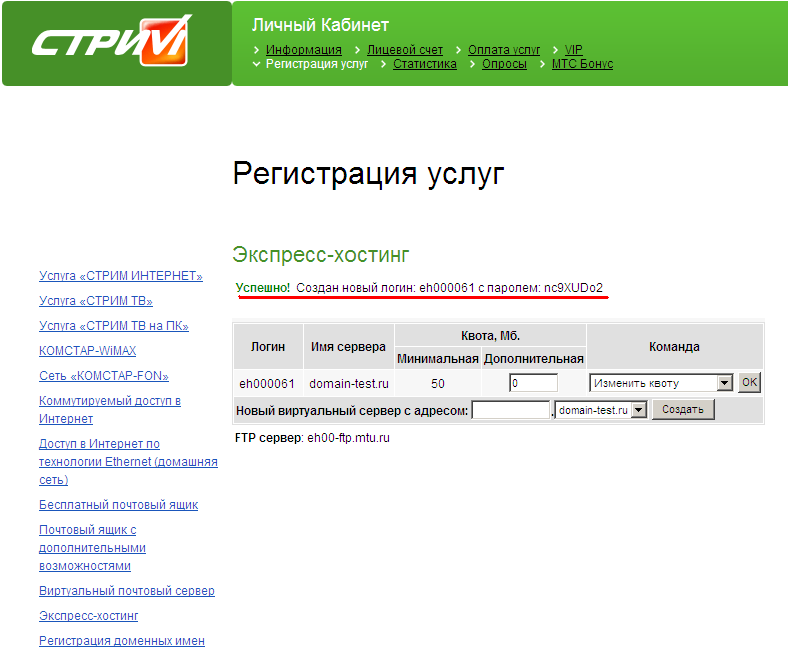Viewport: 788px width, 648px height.
Task: Click the СТРИМ logo
Action: pos(112,41)
